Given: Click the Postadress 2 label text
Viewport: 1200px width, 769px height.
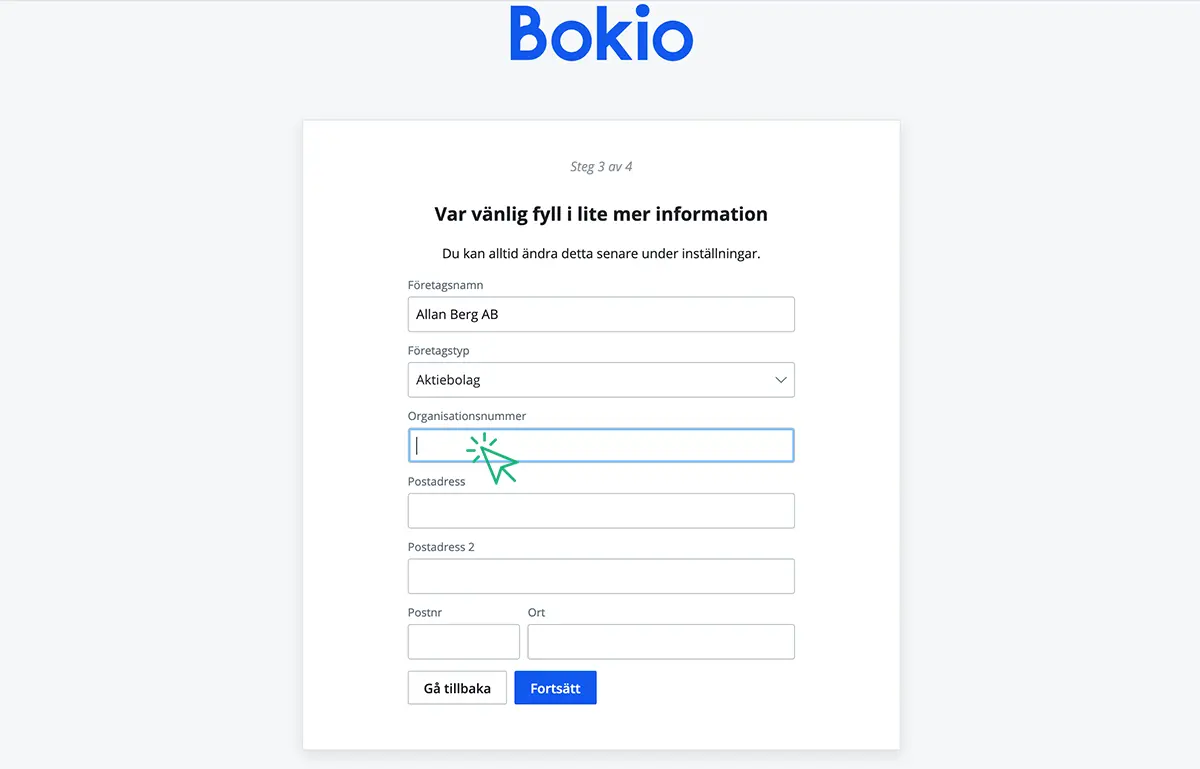Looking at the screenshot, I should tap(441, 547).
